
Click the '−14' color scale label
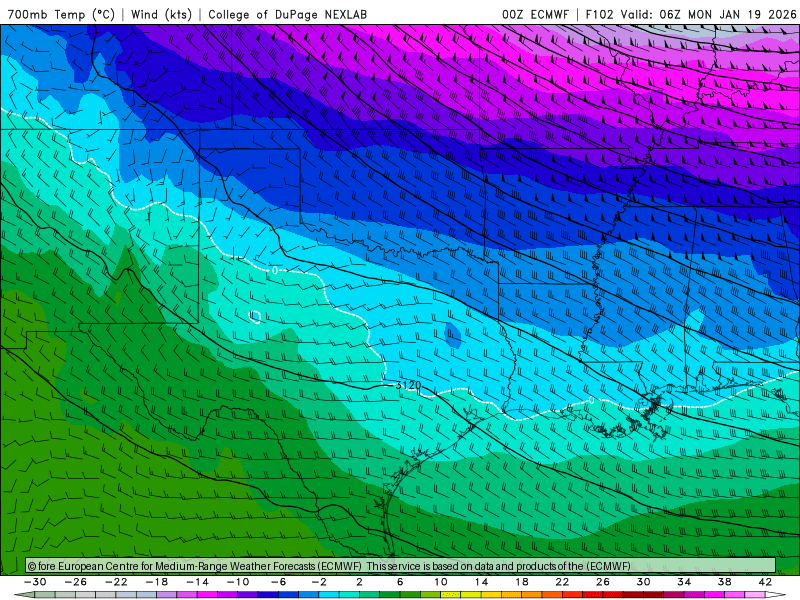click(x=197, y=582)
